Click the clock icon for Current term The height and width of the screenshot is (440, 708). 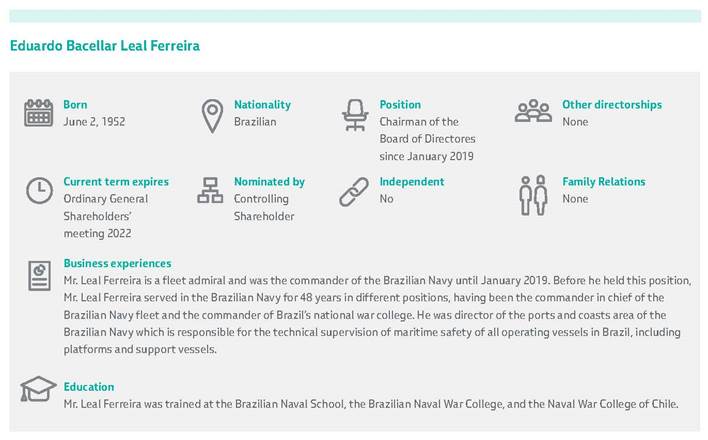click(x=38, y=190)
